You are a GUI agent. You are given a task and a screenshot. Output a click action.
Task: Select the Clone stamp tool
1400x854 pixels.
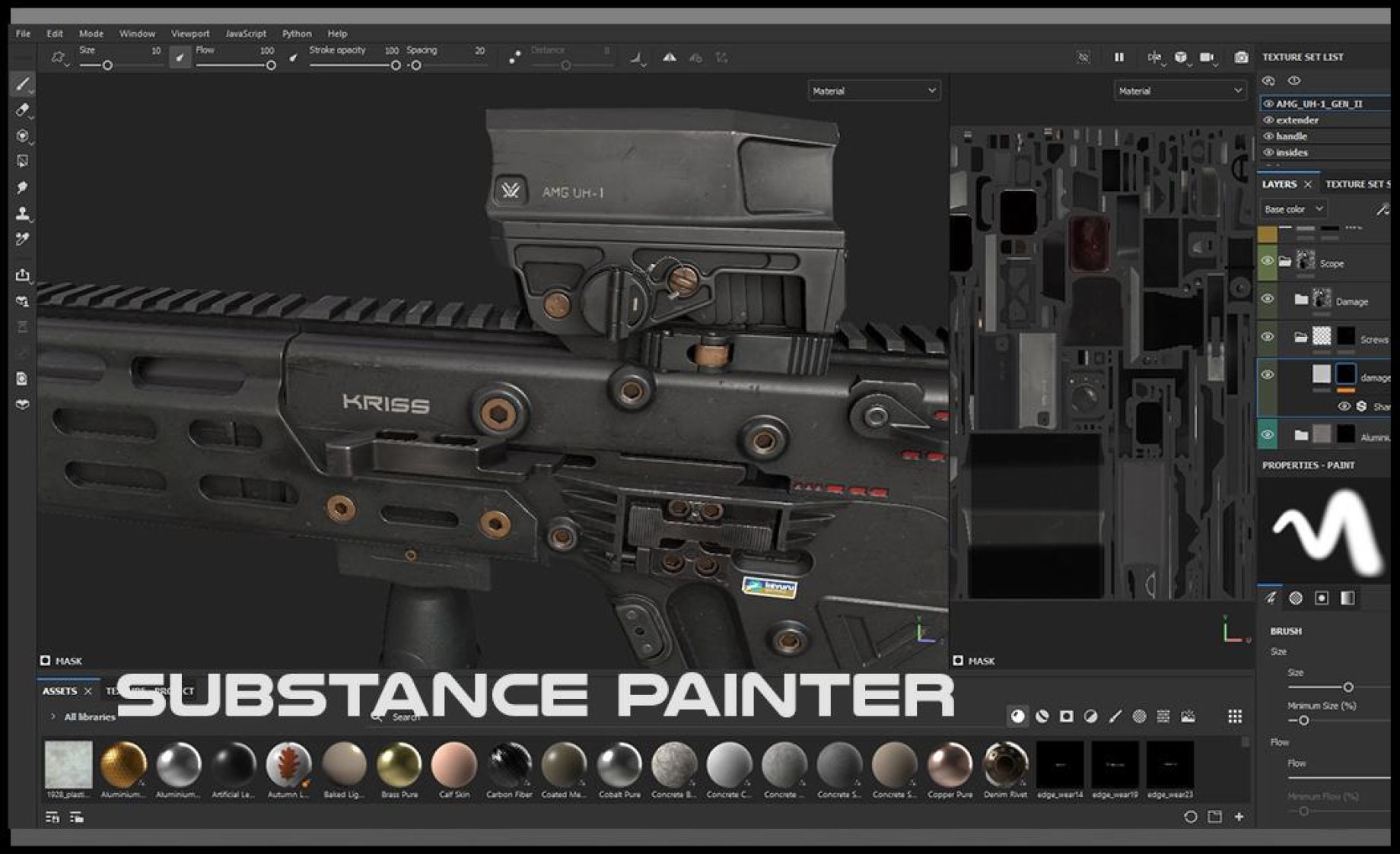[x=23, y=214]
